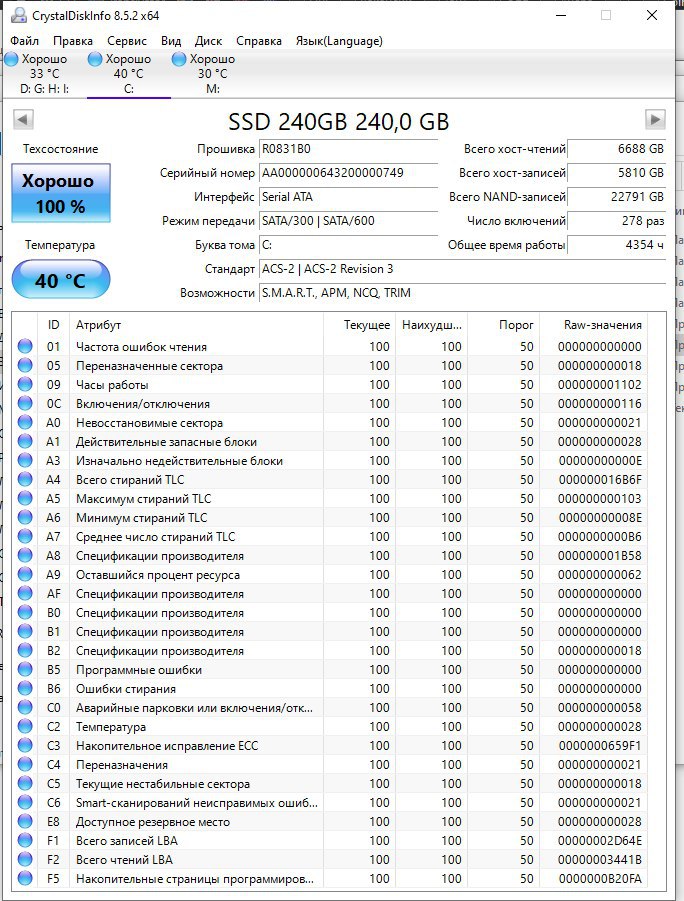Click the Хорошо 100 % health status button

pyautogui.click(x=61, y=193)
